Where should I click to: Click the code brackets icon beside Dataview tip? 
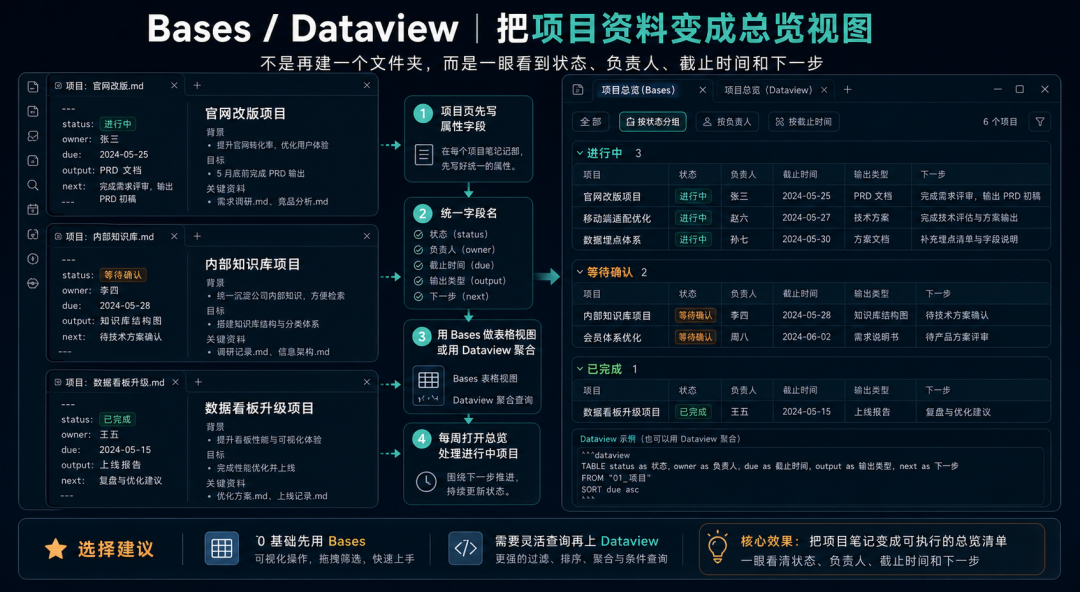465,549
